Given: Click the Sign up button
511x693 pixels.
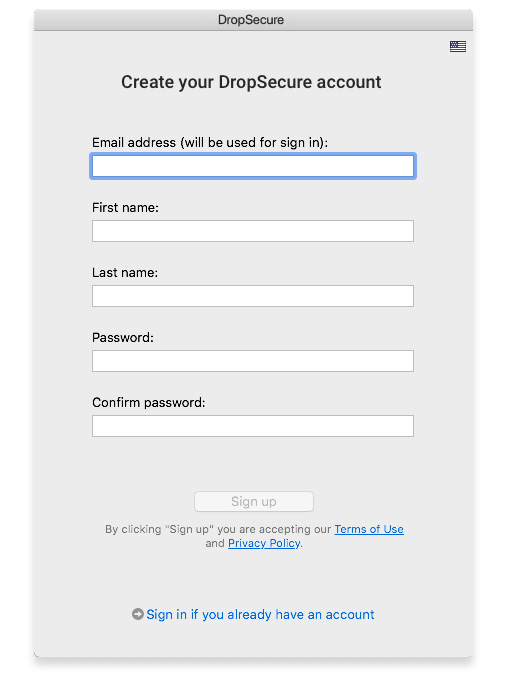Looking at the screenshot, I should (254, 502).
